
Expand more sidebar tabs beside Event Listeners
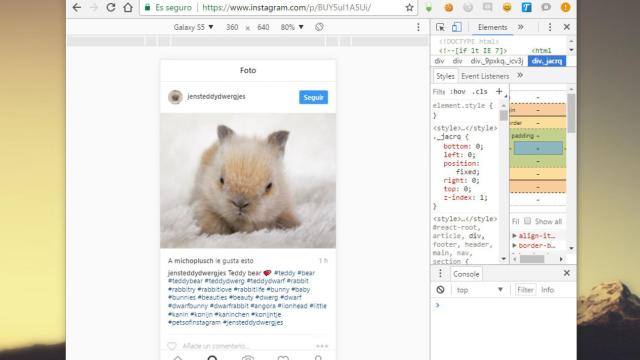tap(520, 76)
